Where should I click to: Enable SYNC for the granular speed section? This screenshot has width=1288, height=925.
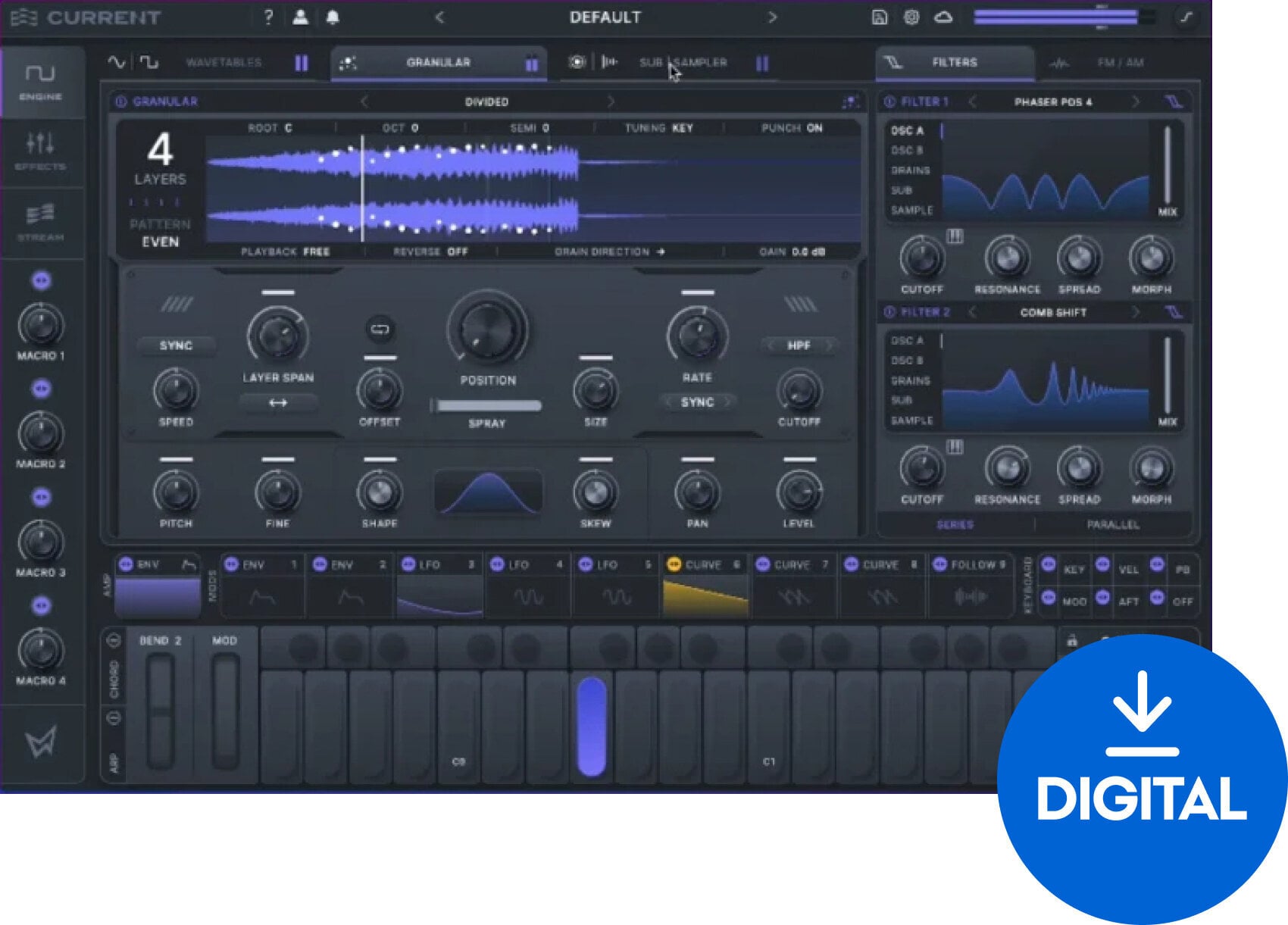[176, 345]
